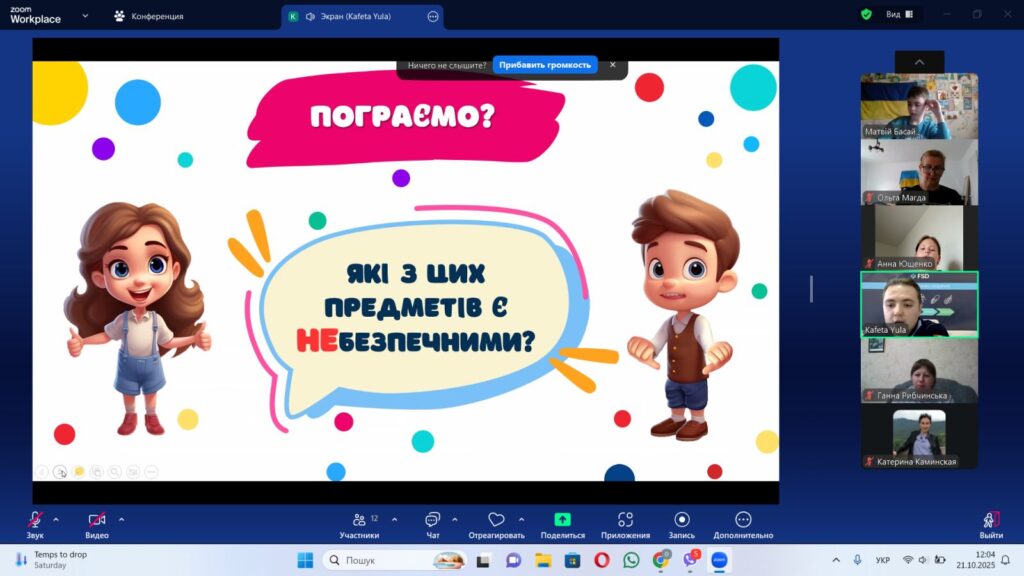The image size is (1024, 576).
Task: Expand video options arrow next to Видео
Action: pos(122,519)
